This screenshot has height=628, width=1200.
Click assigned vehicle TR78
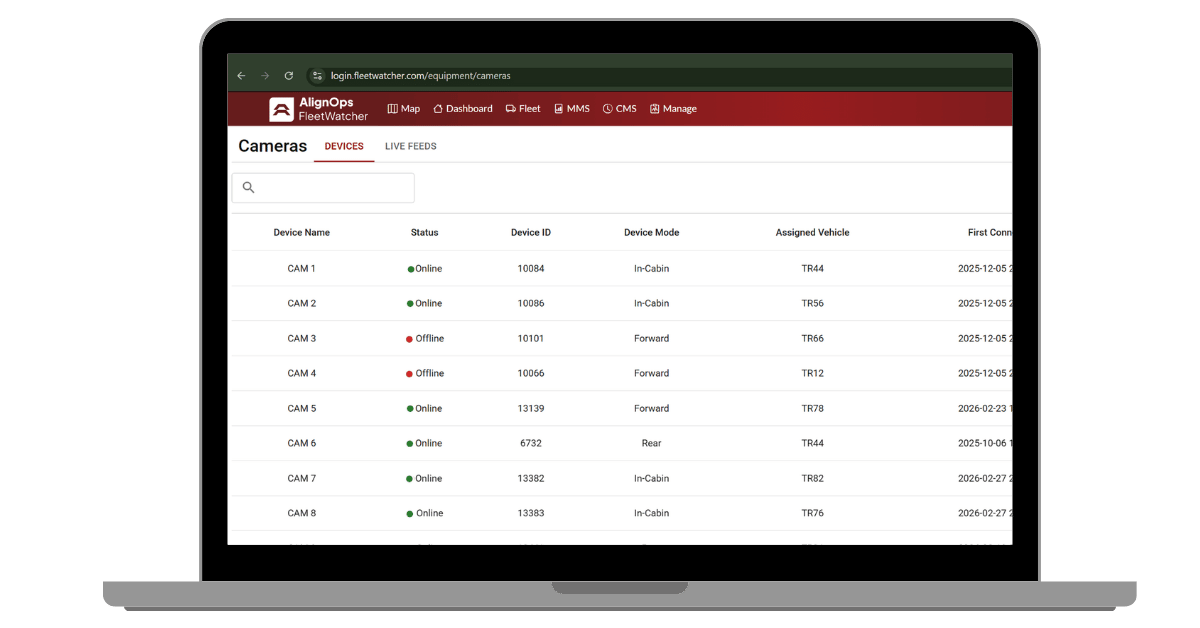[813, 409]
